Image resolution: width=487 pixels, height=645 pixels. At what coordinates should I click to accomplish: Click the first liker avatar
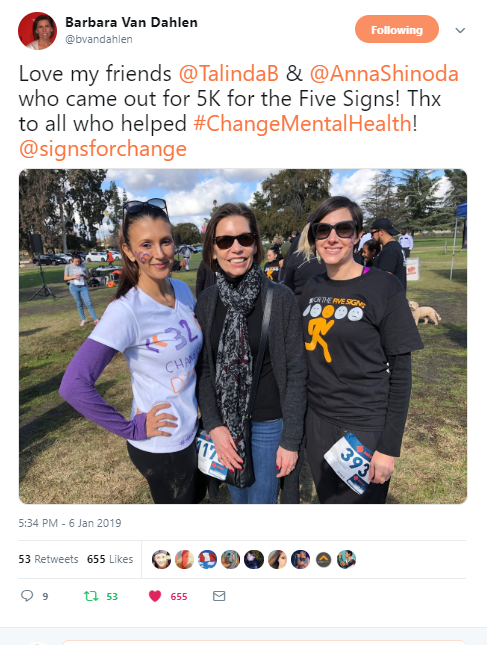pos(161,559)
